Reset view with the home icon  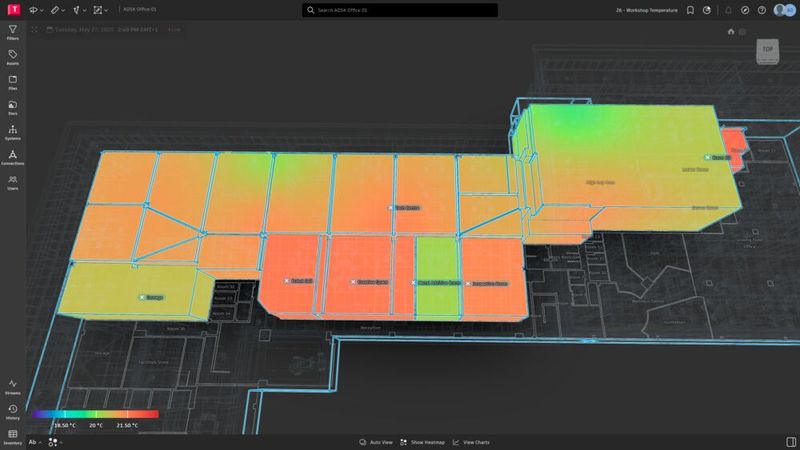[731, 32]
